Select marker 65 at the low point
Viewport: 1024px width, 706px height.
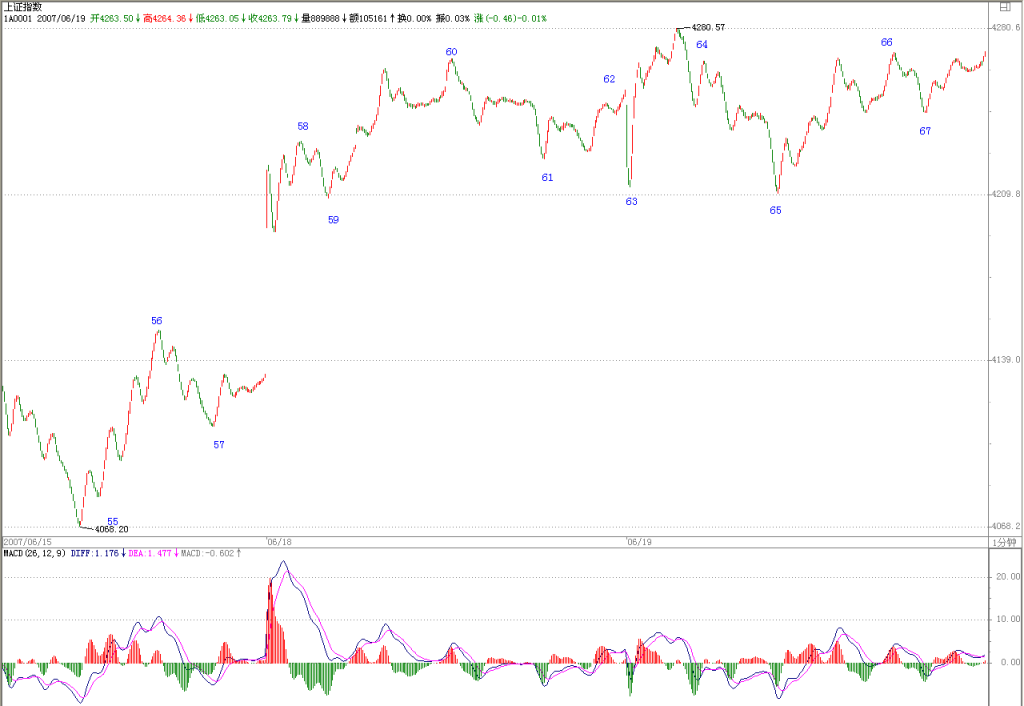click(x=775, y=210)
